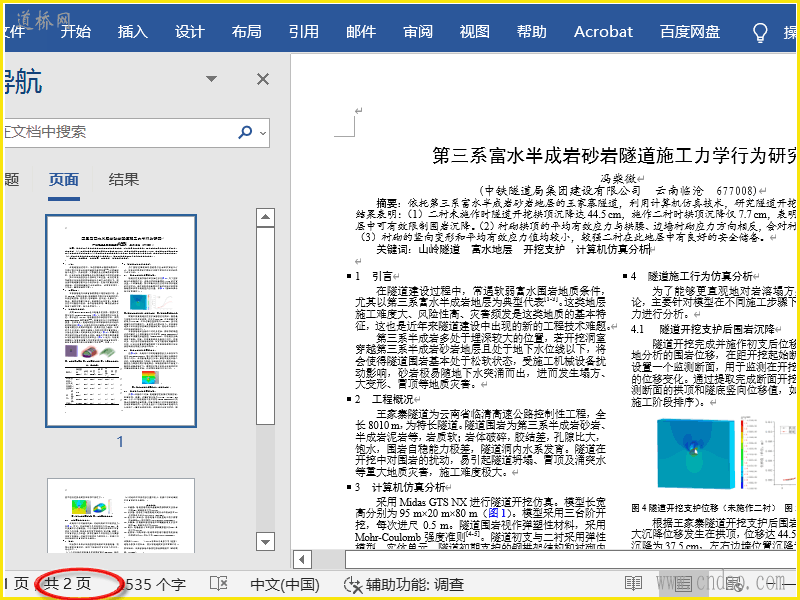Open the 审阅 ribbon tab
Screen dimensions: 800x600
click(418, 32)
